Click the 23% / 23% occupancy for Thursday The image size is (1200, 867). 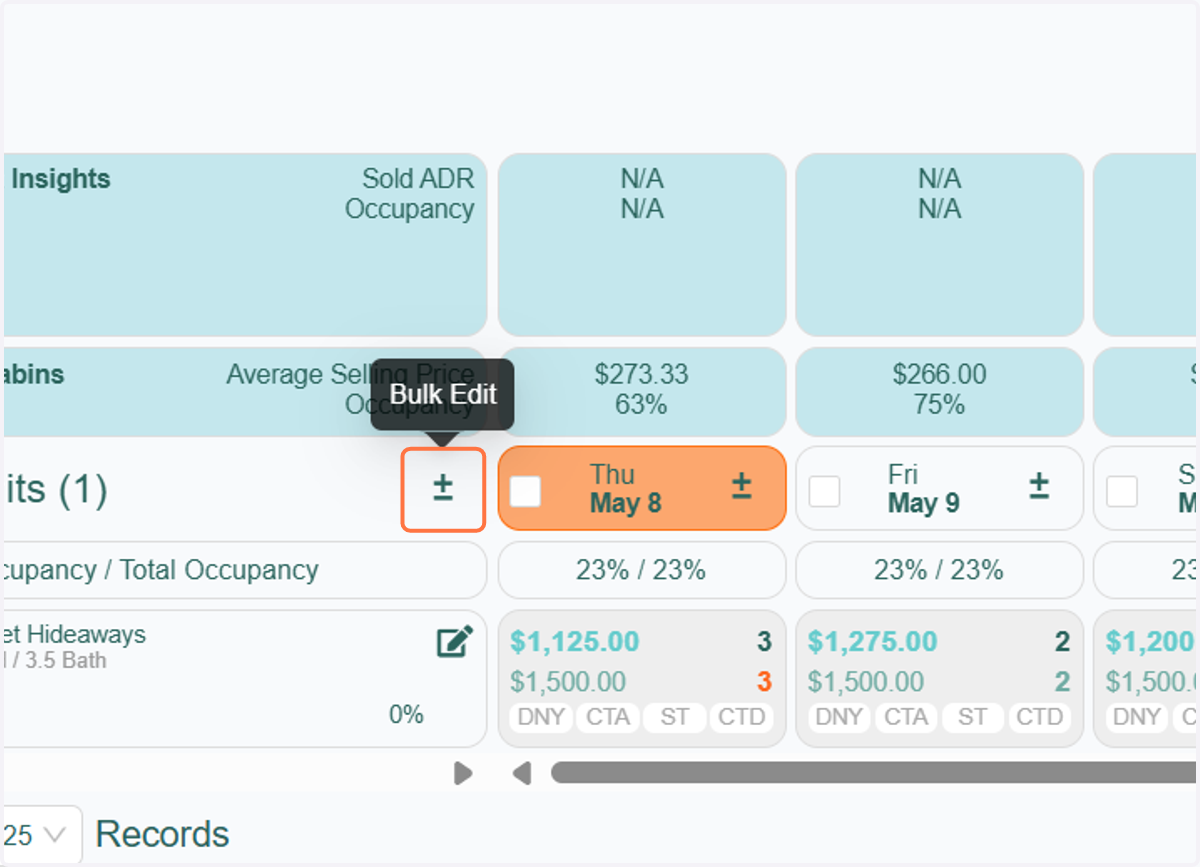pyautogui.click(x=641, y=570)
